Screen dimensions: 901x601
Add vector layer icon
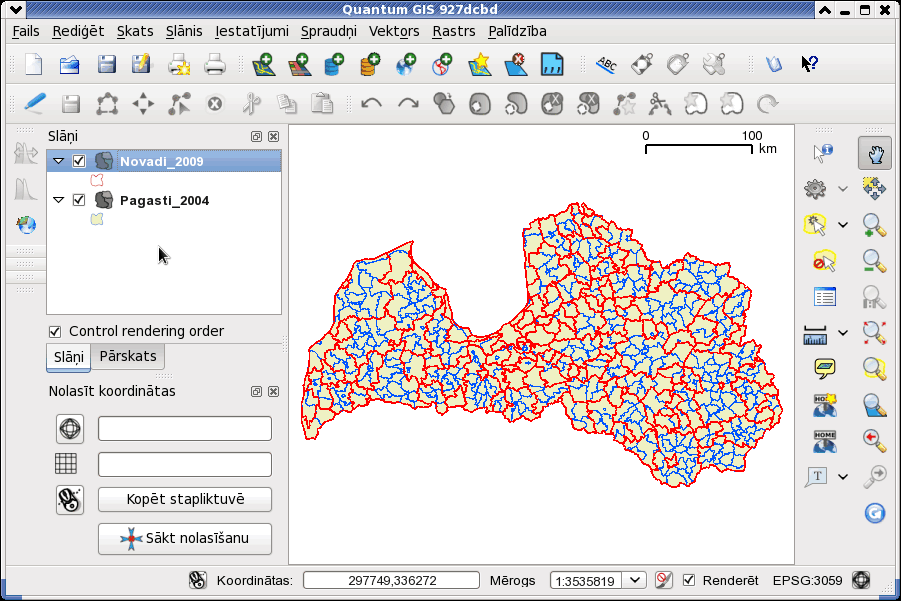point(264,64)
